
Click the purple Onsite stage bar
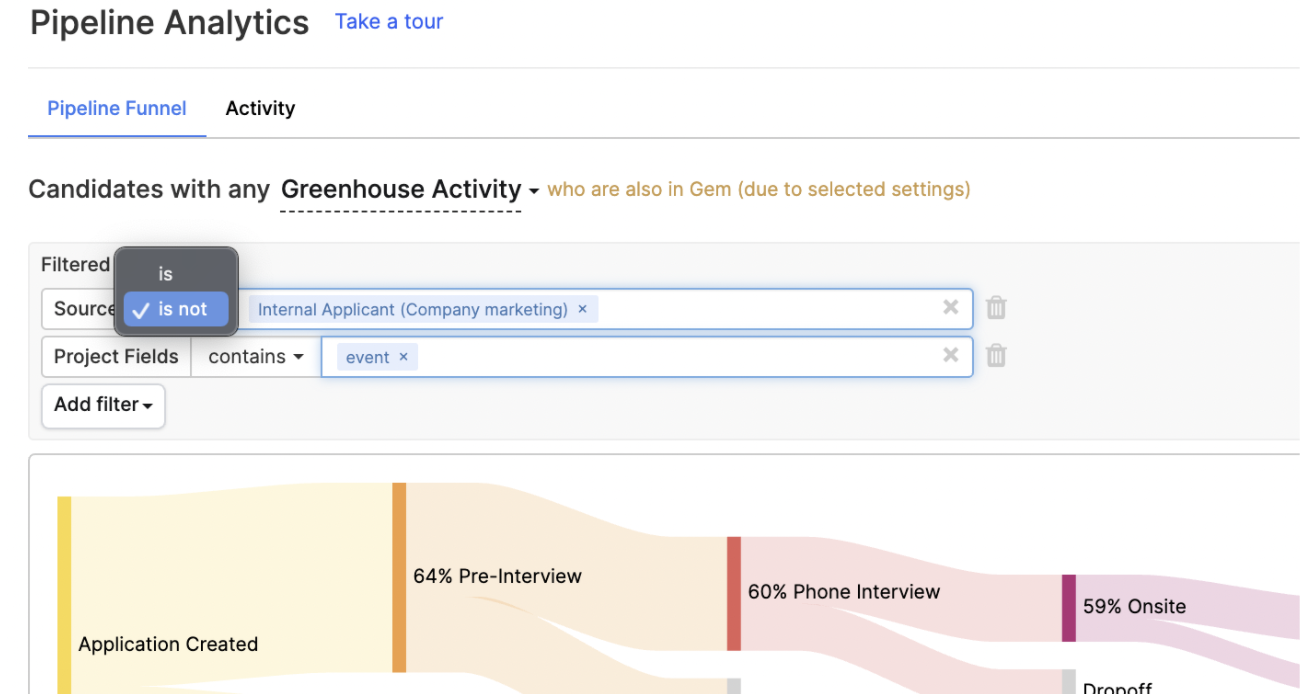pos(1069,608)
